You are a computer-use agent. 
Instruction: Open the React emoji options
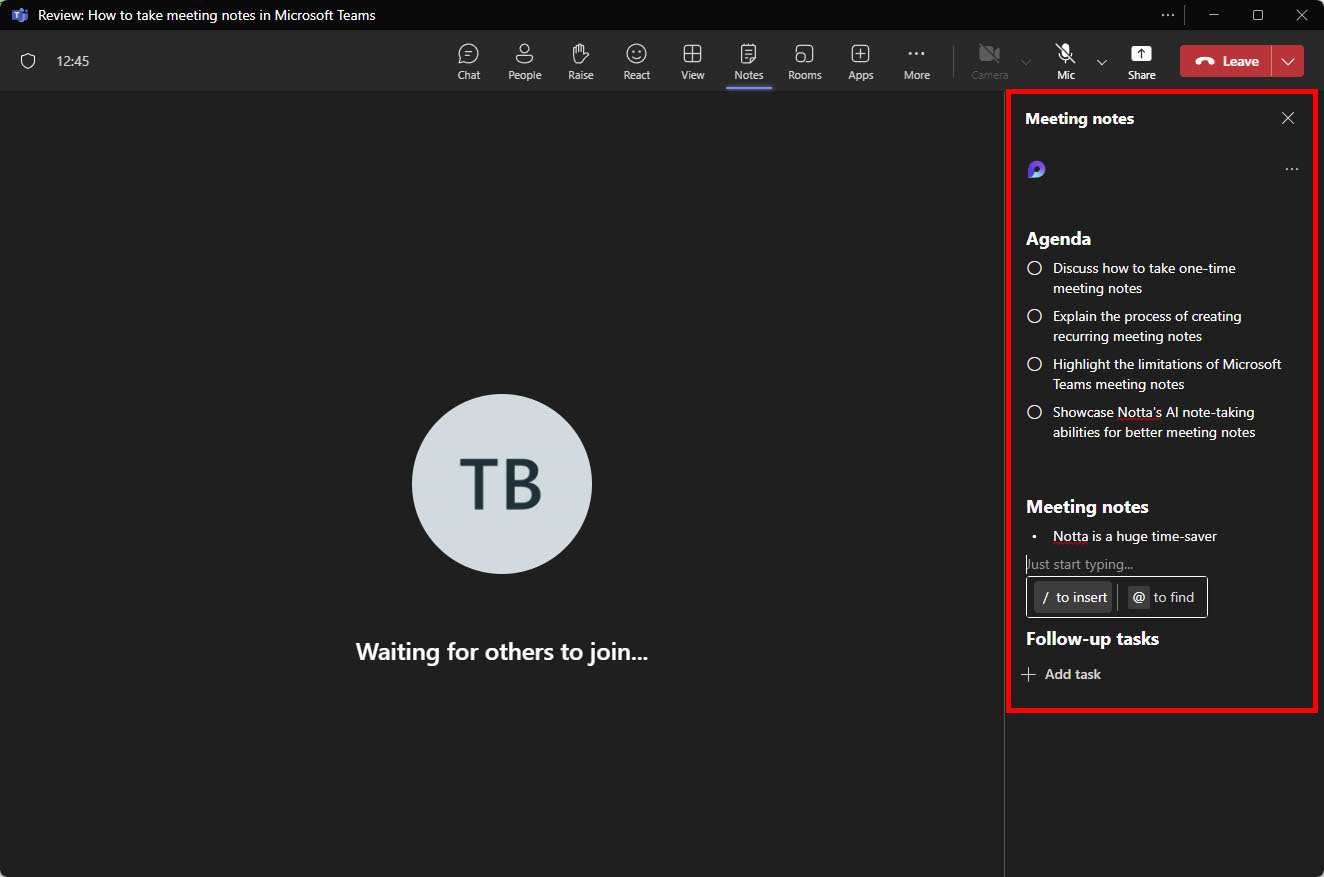click(637, 61)
